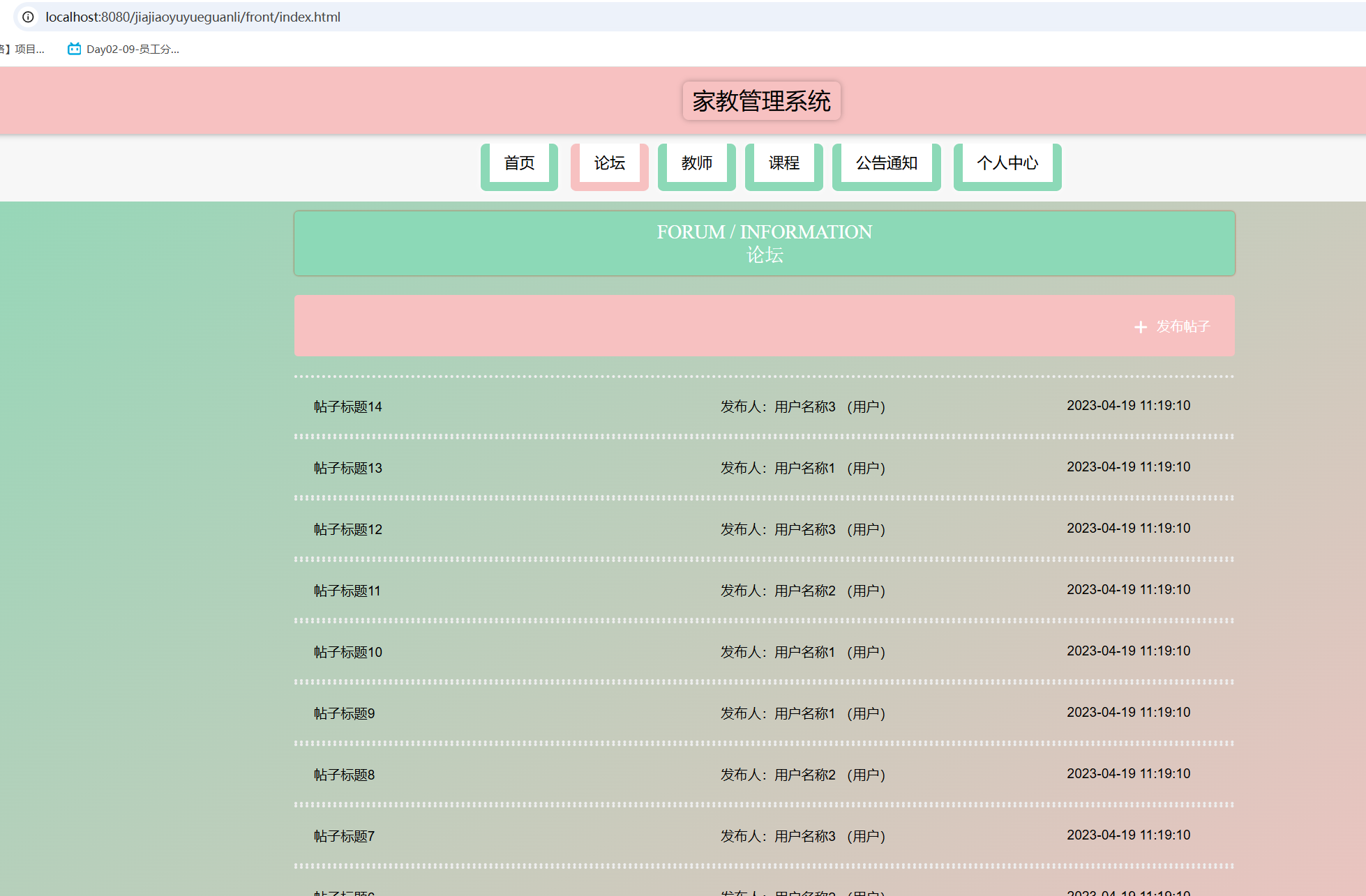Click the timestamp in 帖子标题12 row

[x=1129, y=529]
